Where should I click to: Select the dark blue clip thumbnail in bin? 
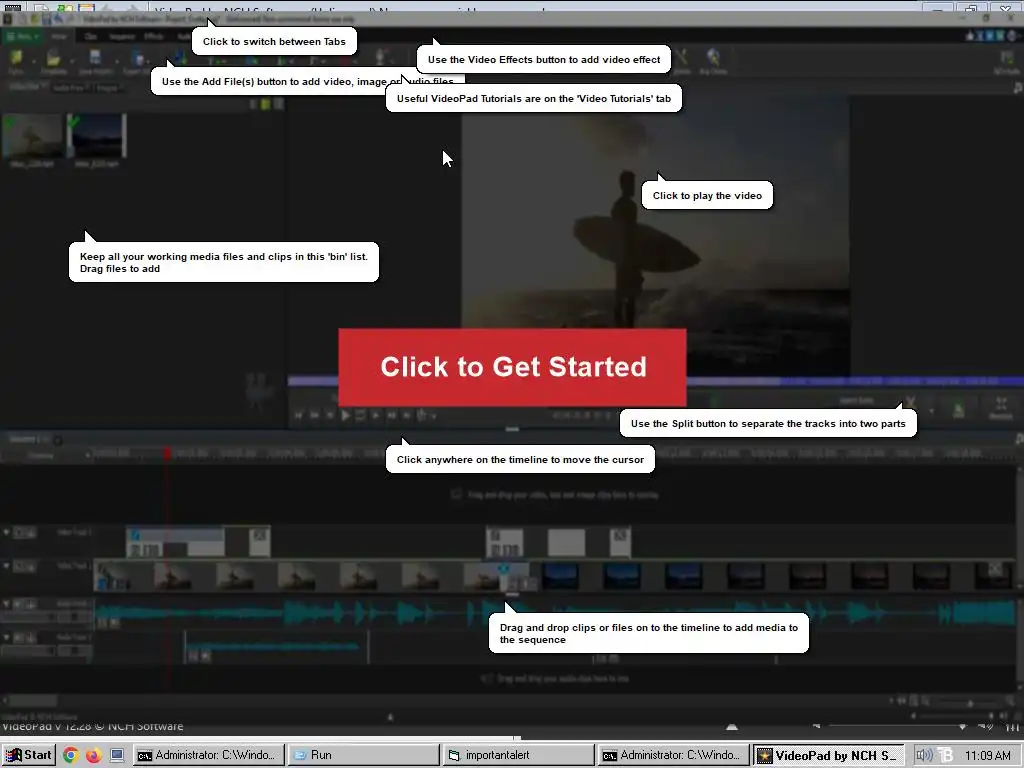pos(97,135)
